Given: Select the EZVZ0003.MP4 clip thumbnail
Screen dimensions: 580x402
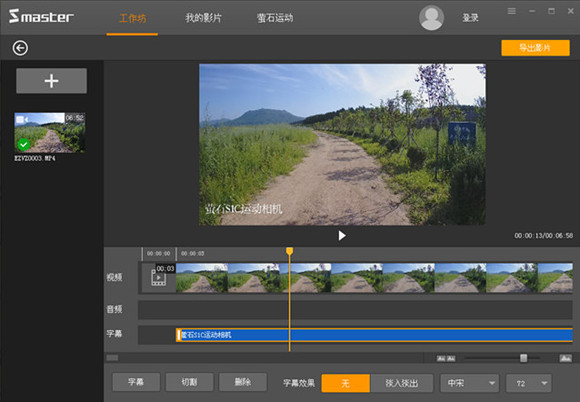Looking at the screenshot, I should click(x=50, y=133).
